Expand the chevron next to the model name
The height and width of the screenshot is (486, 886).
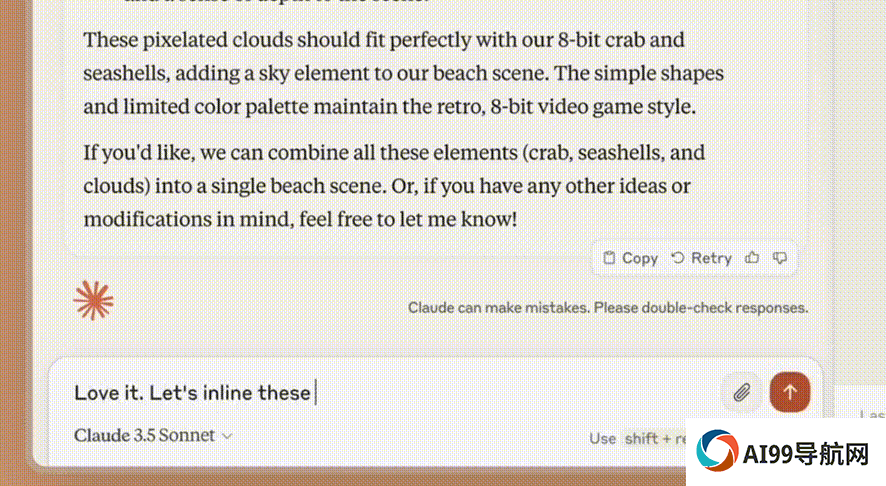[227, 436]
